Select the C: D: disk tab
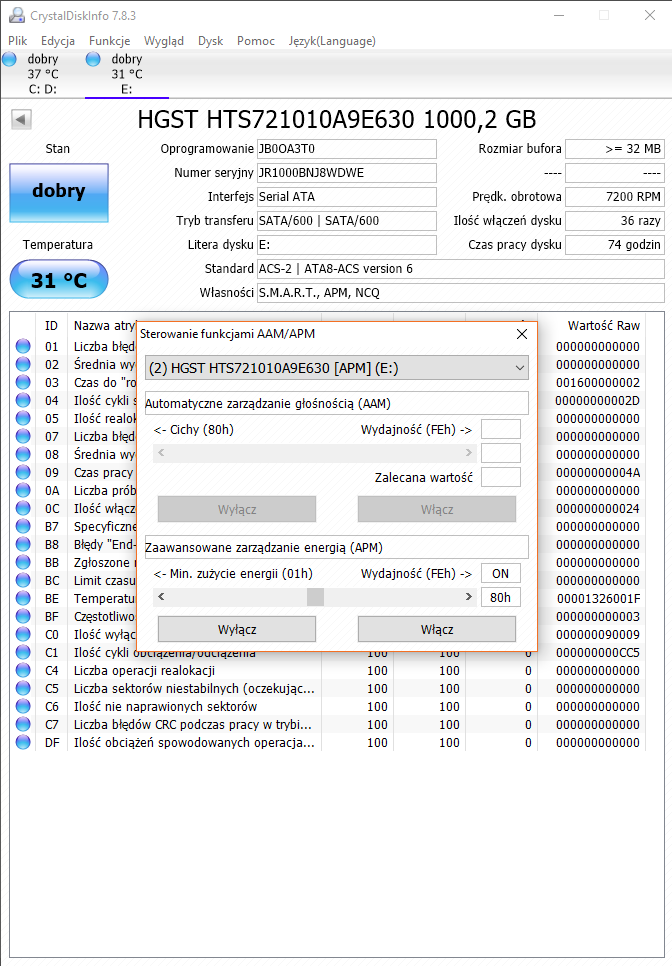Screen dimensions: 672x966 (43, 74)
